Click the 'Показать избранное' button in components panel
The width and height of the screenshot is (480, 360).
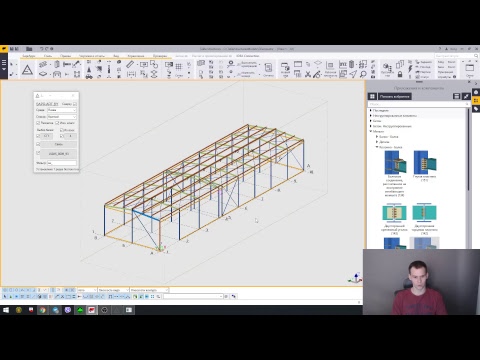395,96
